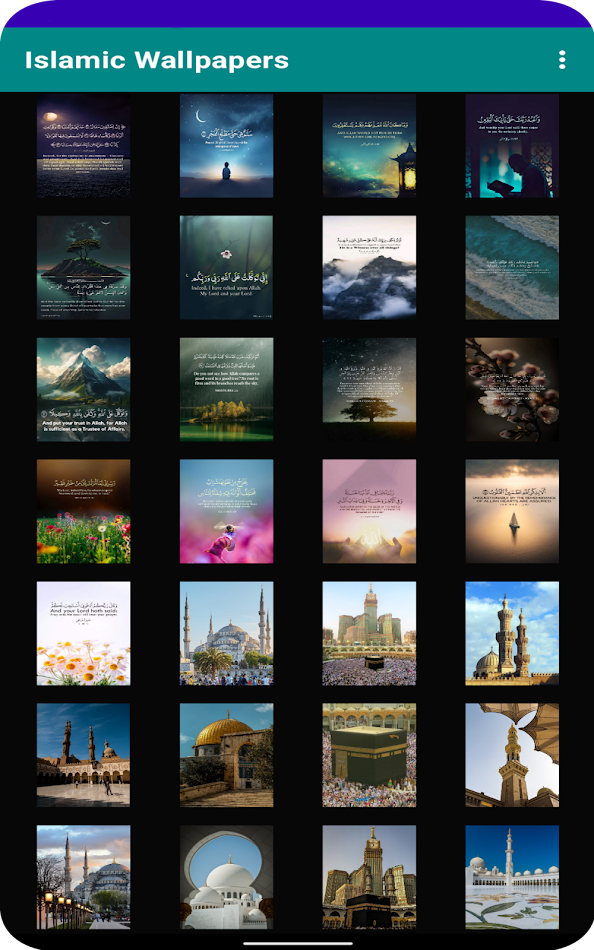Open the colorful wildflower field wallpaper
The image size is (594, 950).
tap(84, 511)
